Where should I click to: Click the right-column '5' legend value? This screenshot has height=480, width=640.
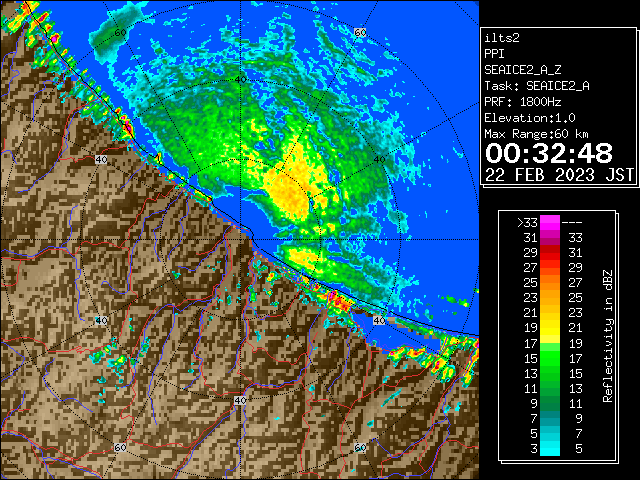click(579, 449)
